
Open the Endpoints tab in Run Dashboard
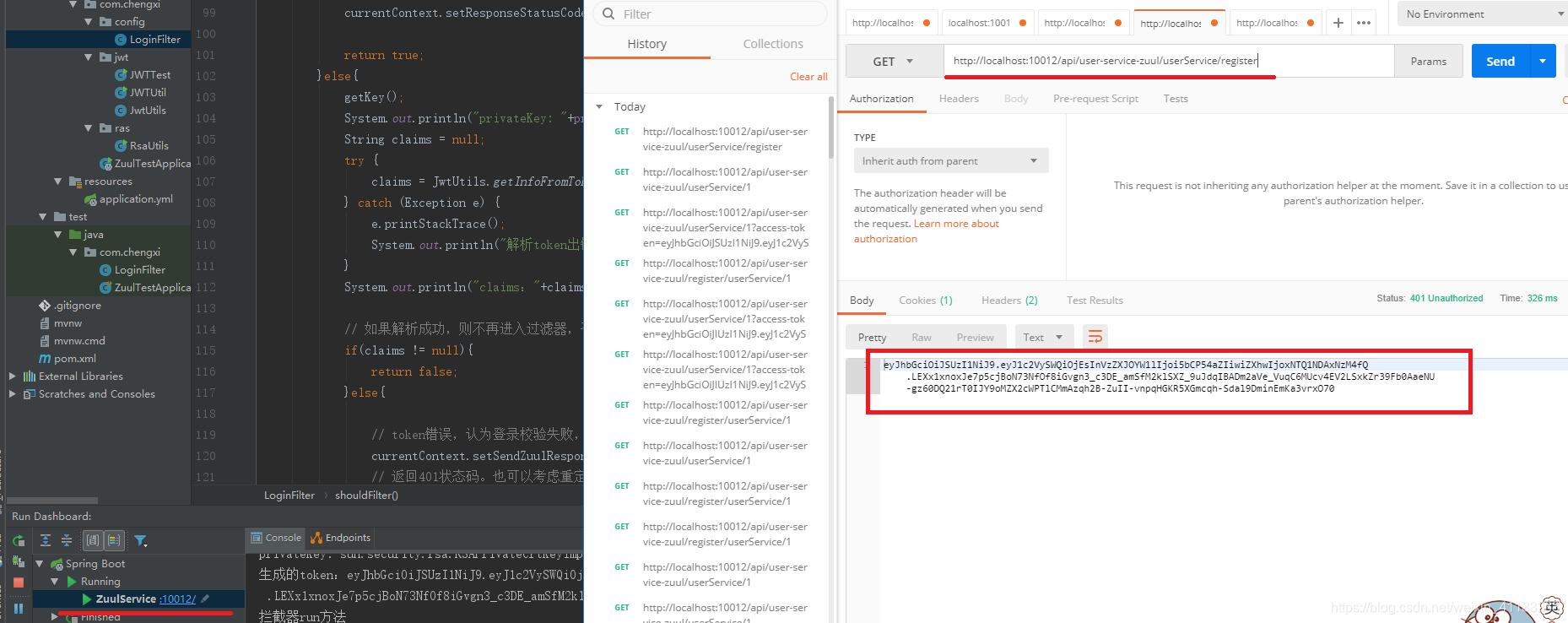pyautogui.click(x=341, y=538)
